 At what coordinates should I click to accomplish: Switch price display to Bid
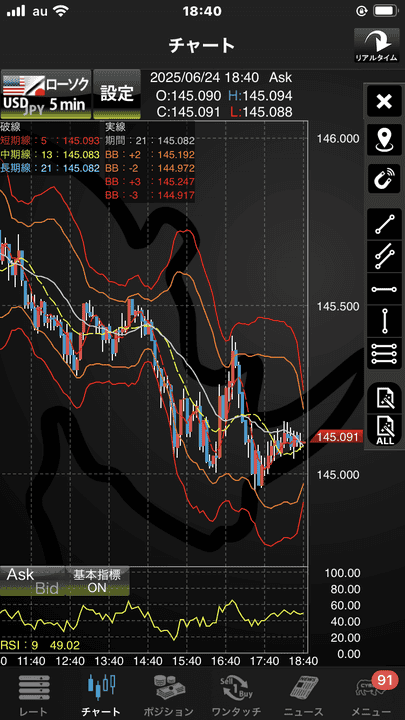pyautogui.click(x=47, y=588)
